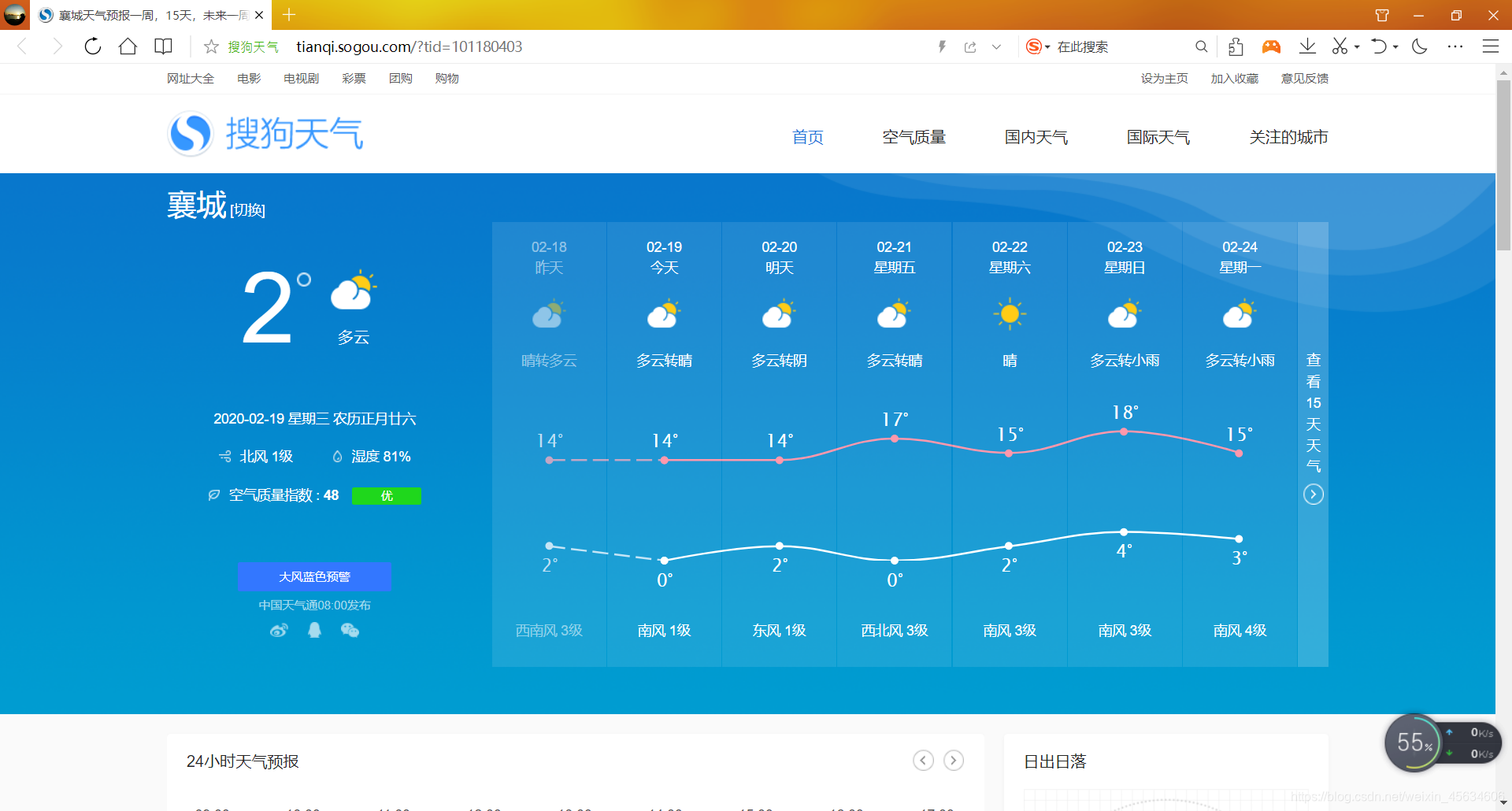
Task: Select 国际天气 navigation item
Action: point(1158,137)
